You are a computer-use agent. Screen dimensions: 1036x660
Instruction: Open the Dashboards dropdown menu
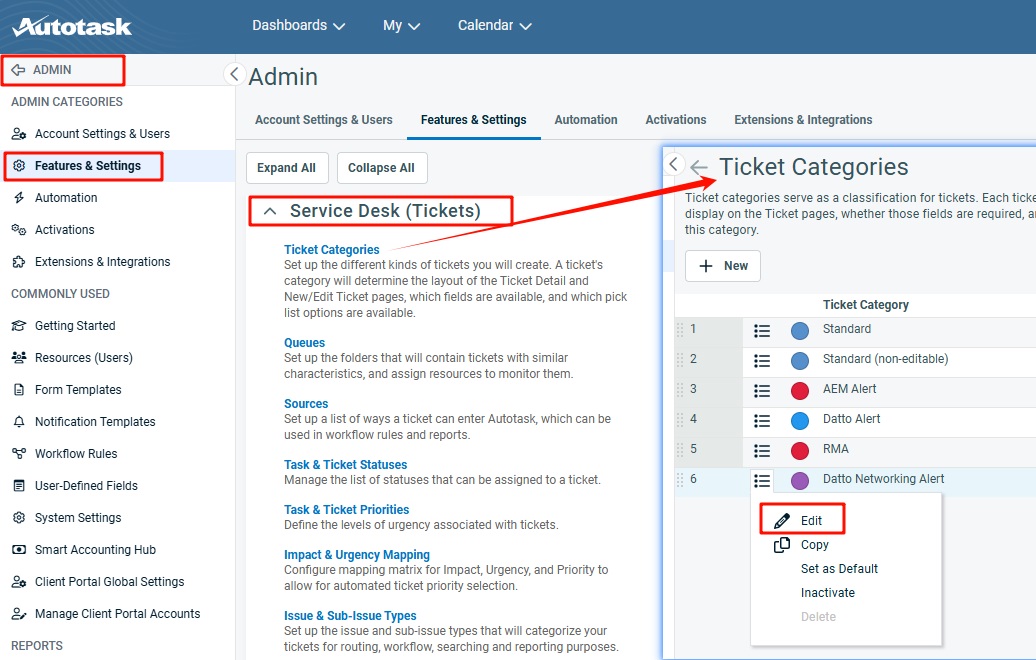point(297,26)
